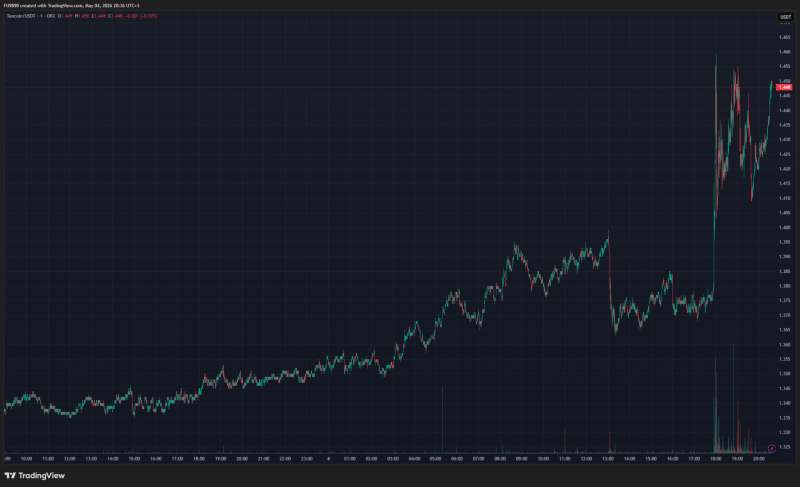800x487 pixels.
Task: Click the TradingView logo at bottom left
Action: [35, 475]
